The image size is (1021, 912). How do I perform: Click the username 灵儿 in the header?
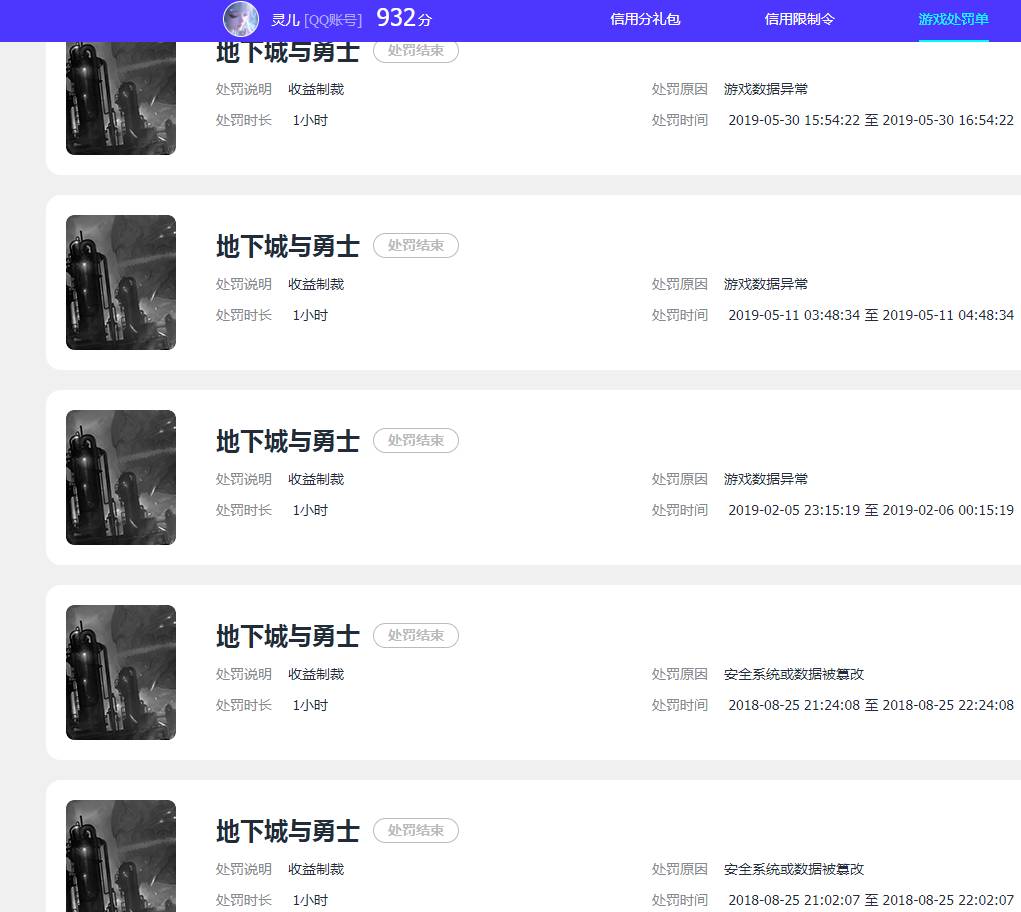point(285,19)
